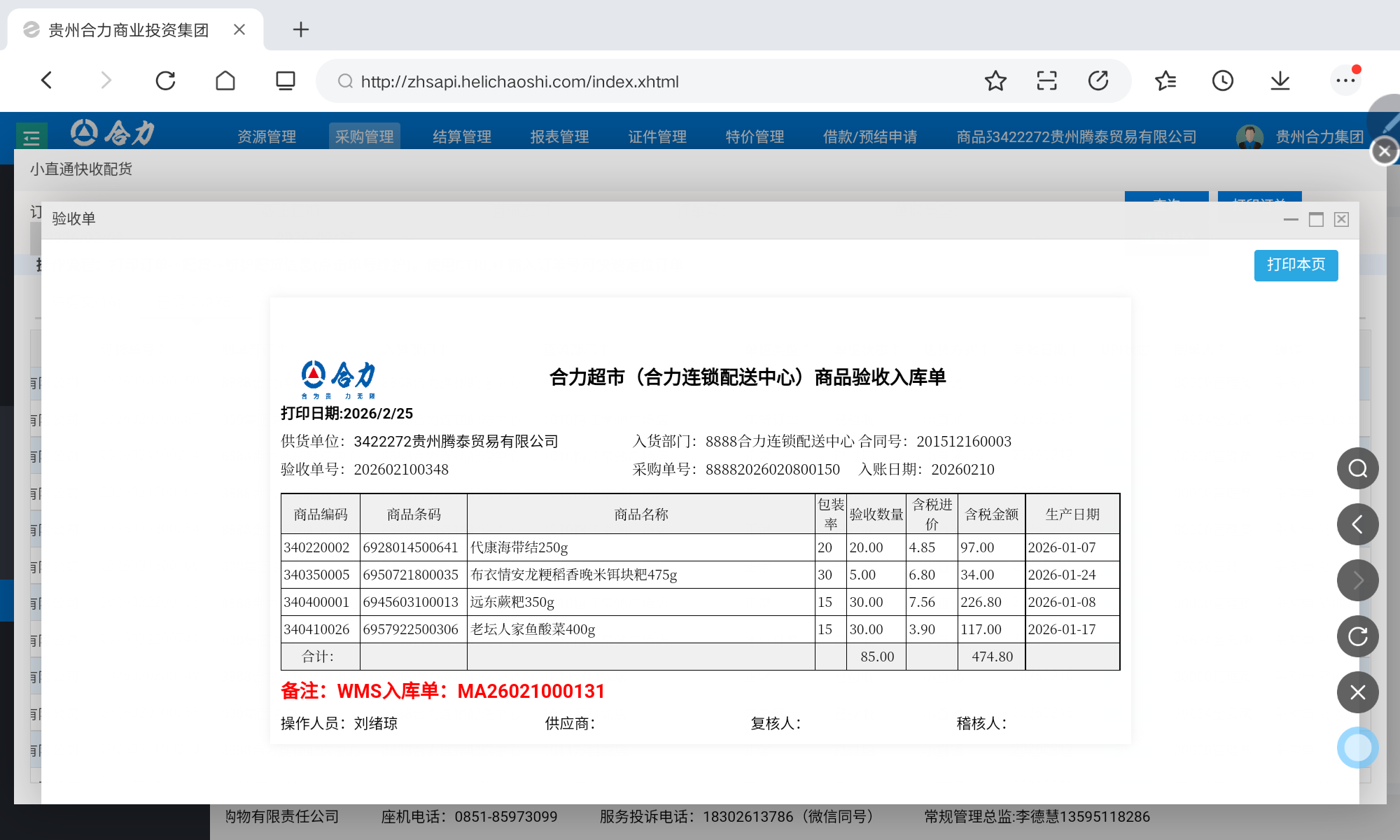Click the floating refresh round button
The image size is (1400, 840).
pos(1357,636)
